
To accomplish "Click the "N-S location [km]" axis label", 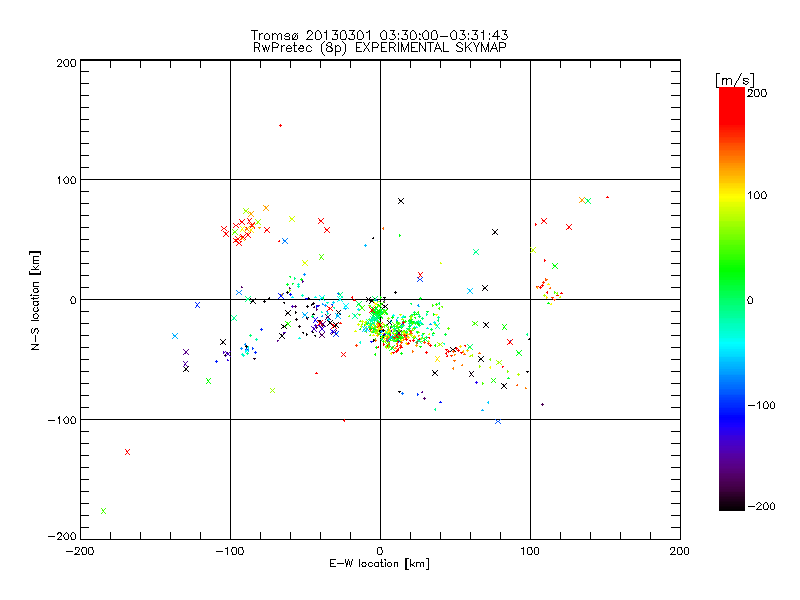I will pos(35,300).
